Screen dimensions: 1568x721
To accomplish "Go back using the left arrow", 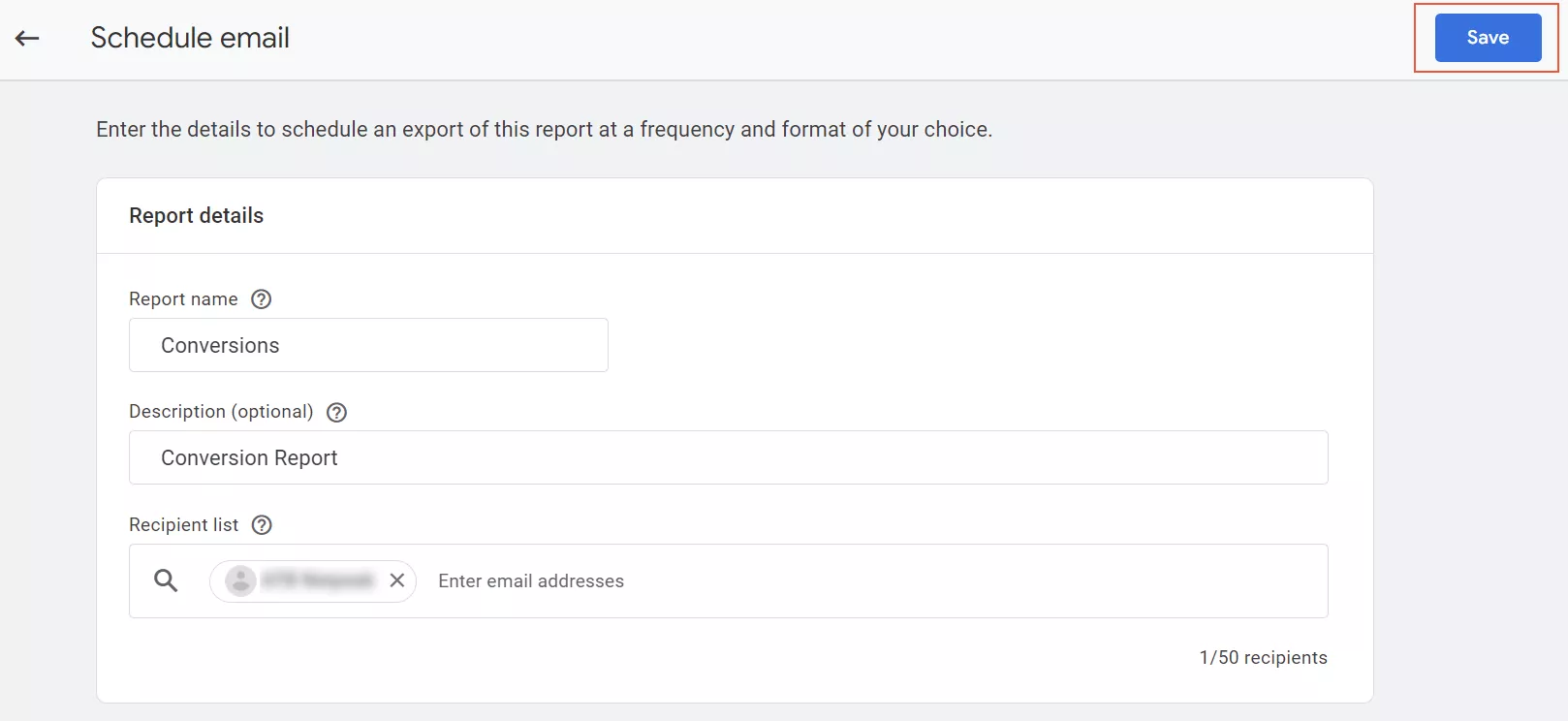I will click(27, 38).
